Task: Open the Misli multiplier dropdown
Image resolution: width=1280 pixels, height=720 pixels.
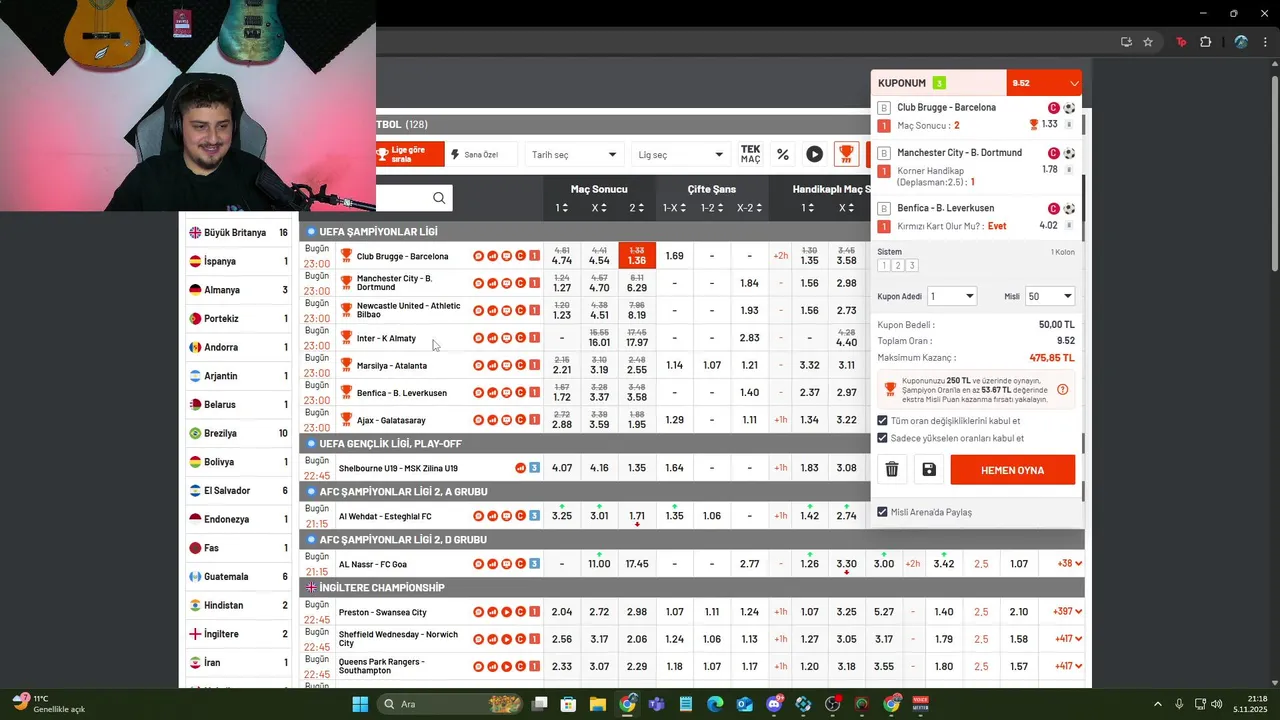Action: coord(1050,296)
